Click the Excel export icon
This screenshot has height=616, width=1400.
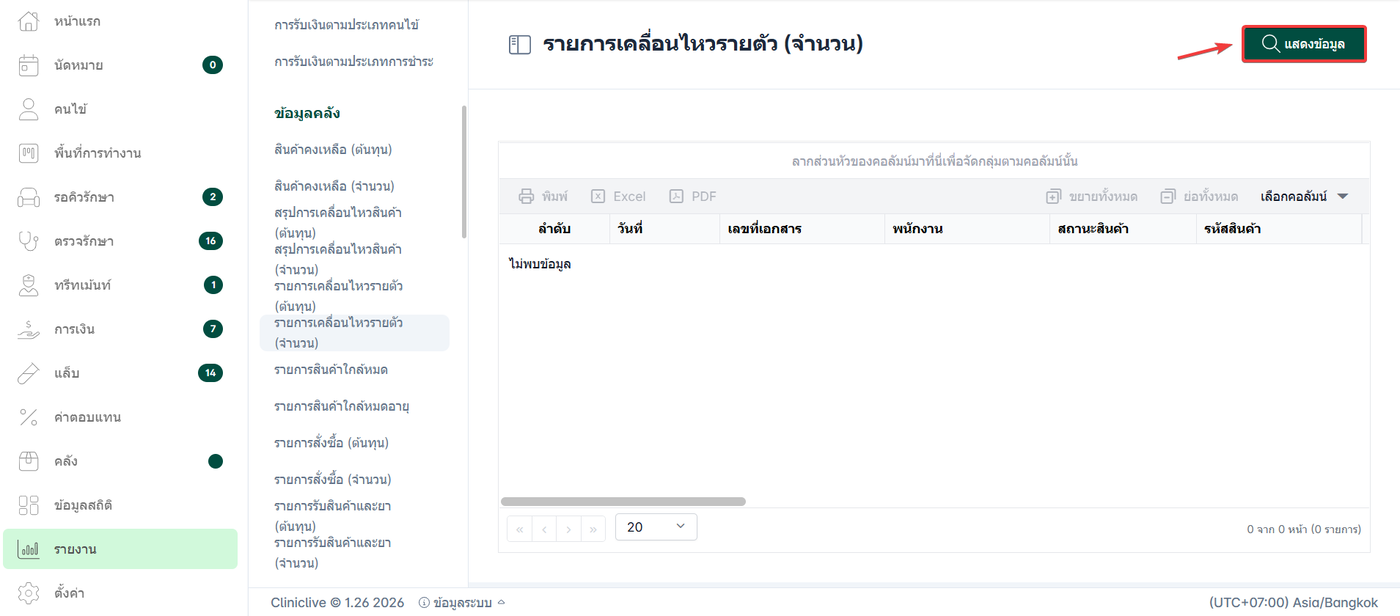[598, 196]
